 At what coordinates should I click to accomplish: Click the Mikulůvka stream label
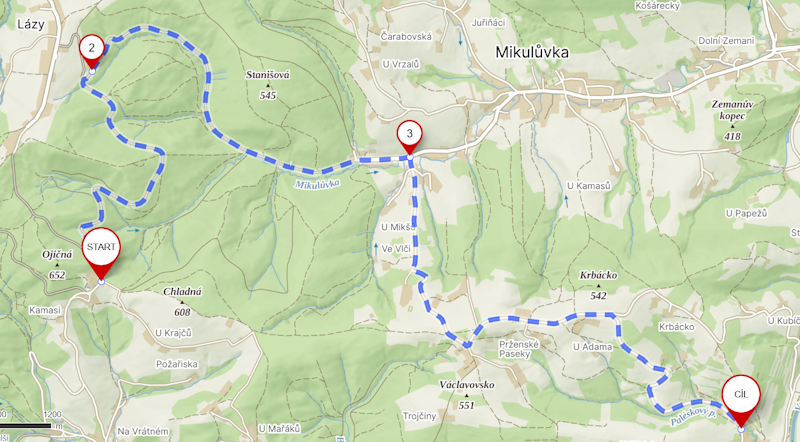click(317, 184)
